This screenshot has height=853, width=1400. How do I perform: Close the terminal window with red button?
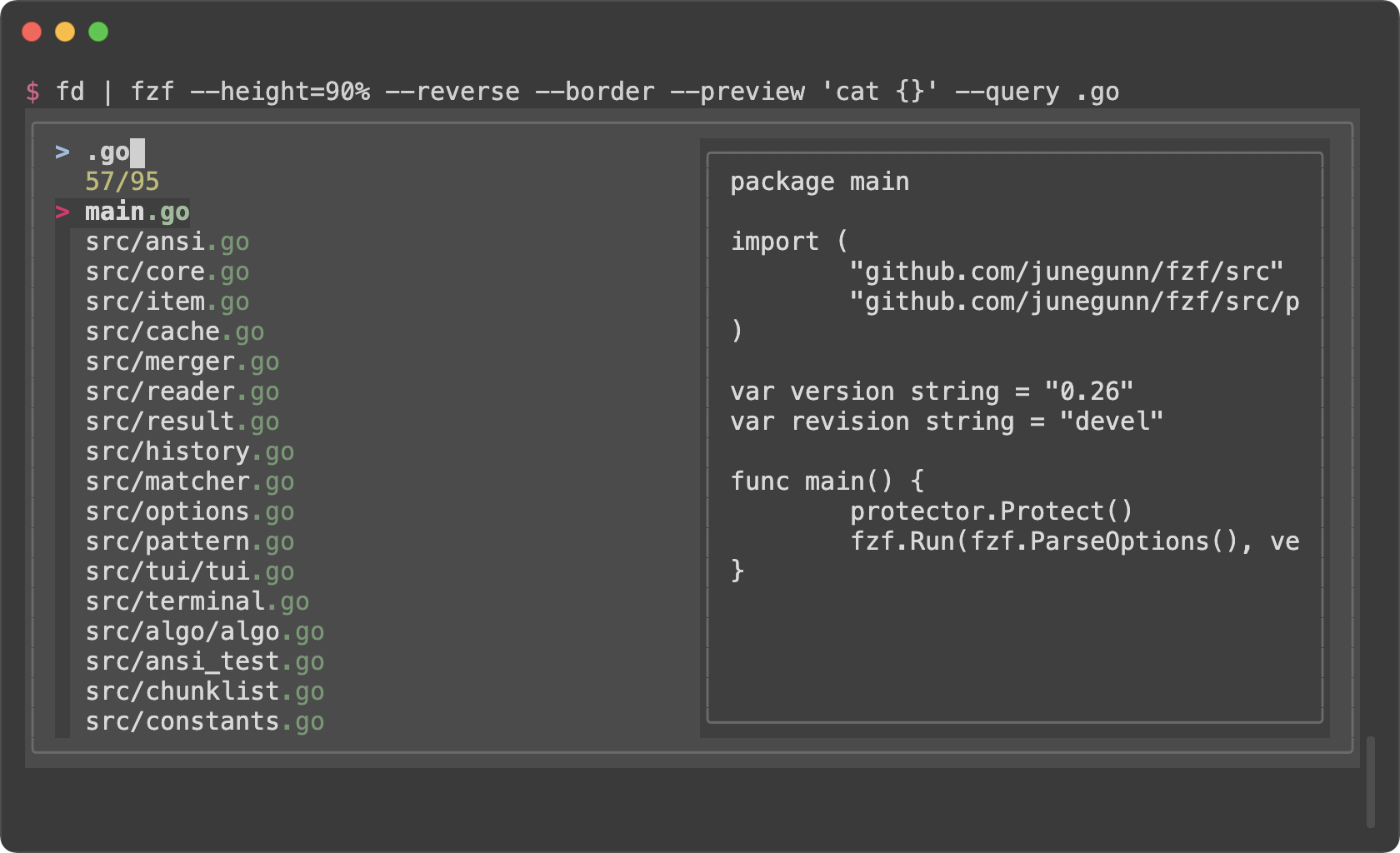(x=32, y=32)
